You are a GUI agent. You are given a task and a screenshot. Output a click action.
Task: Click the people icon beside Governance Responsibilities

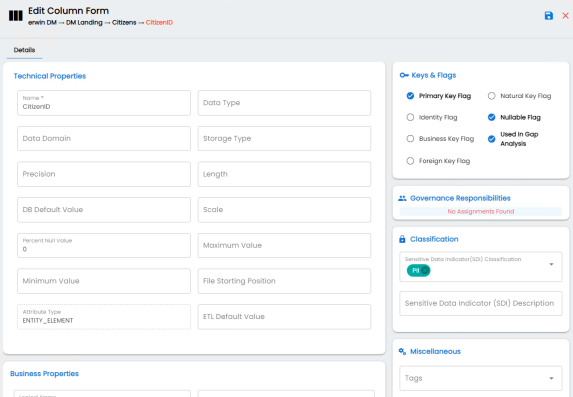tap(402, 198)
